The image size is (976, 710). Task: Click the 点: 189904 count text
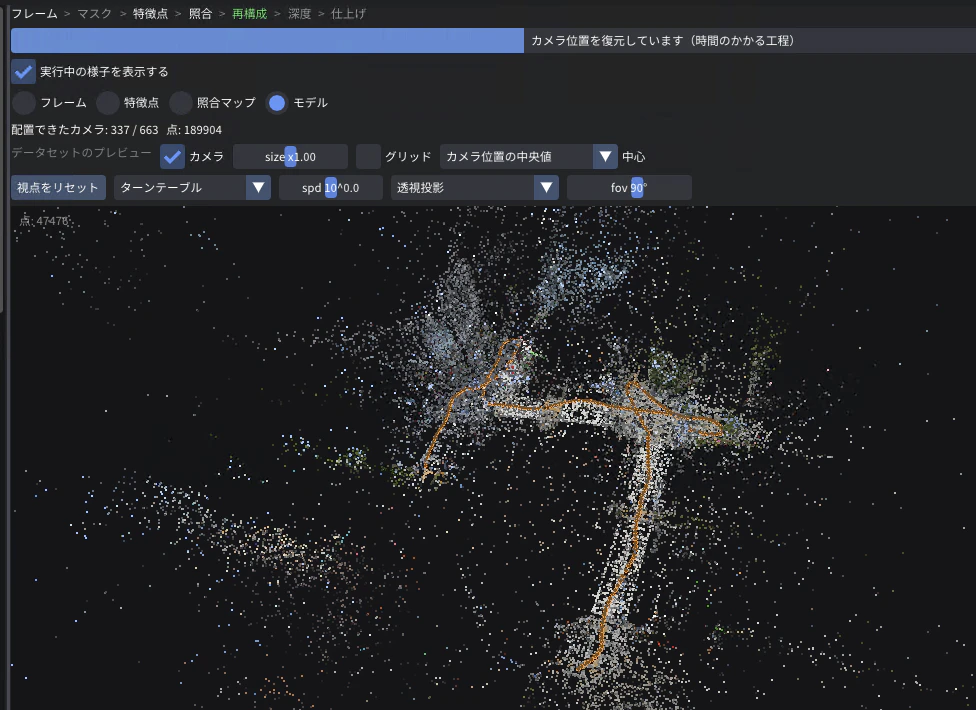(x=194, y=130)
